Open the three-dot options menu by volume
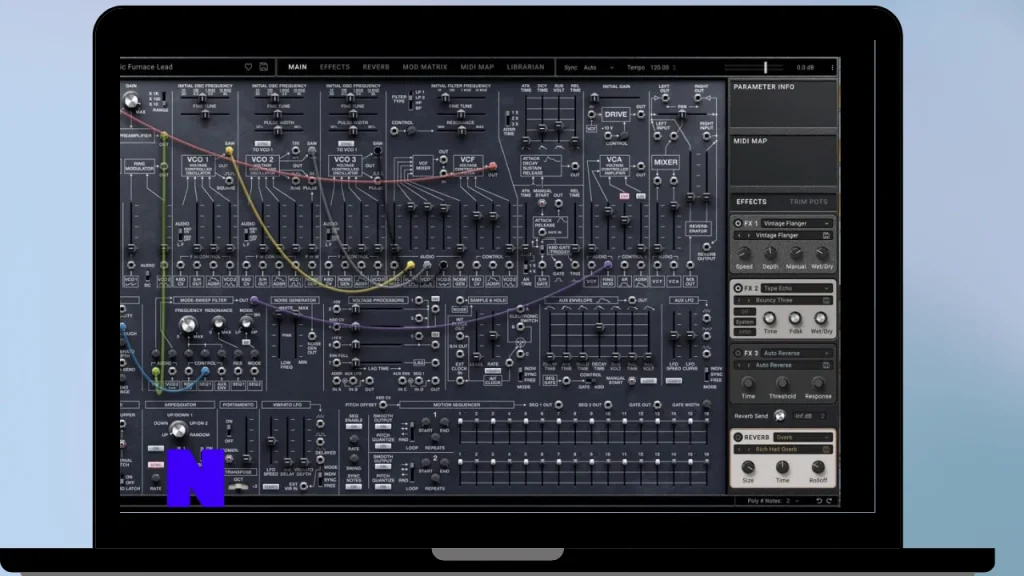This screenshot has height=576, width=1024. tap(832, 67)
